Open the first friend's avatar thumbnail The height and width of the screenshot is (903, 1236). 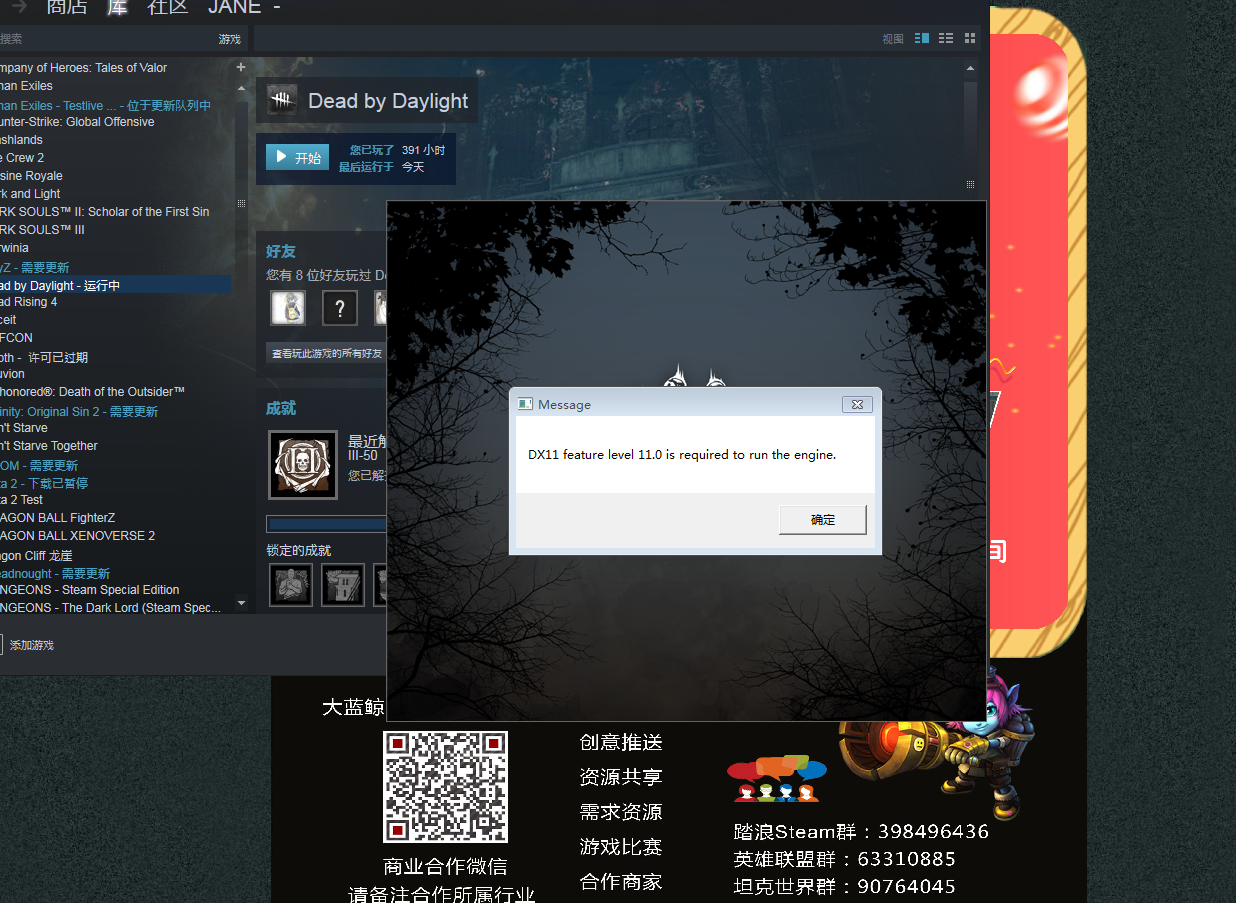[288, 308]
